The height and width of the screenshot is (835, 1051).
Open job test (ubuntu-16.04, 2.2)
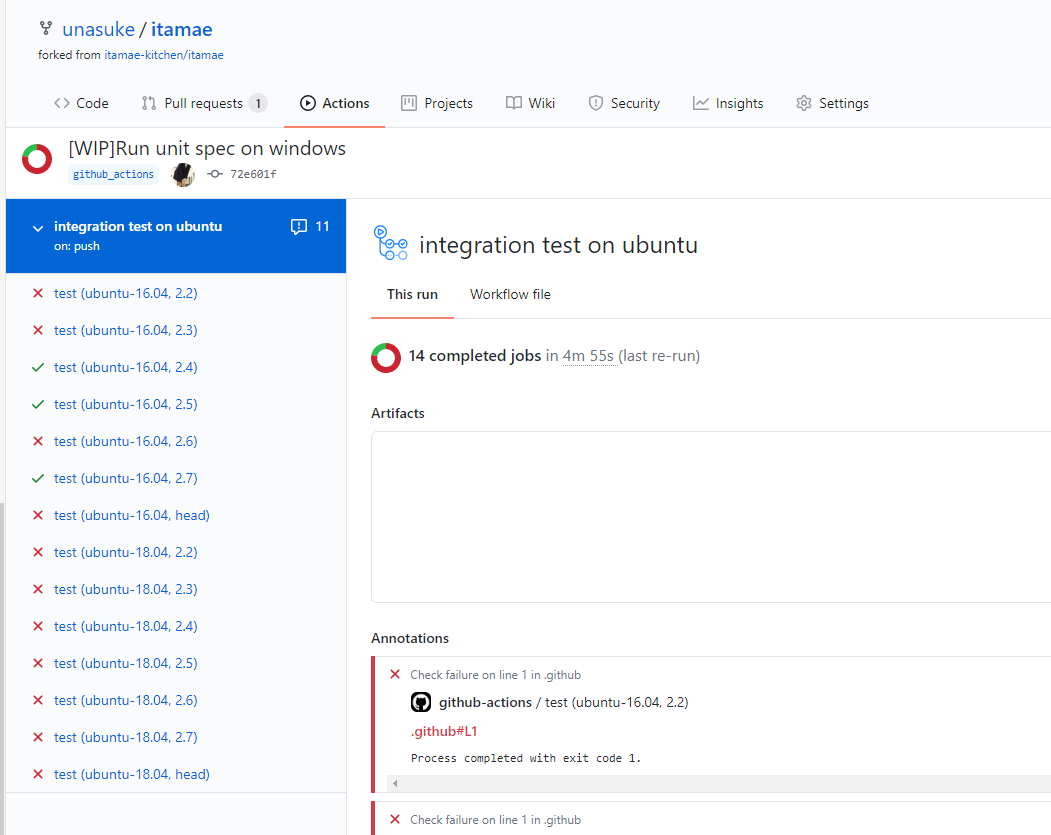tap(125, 294)
